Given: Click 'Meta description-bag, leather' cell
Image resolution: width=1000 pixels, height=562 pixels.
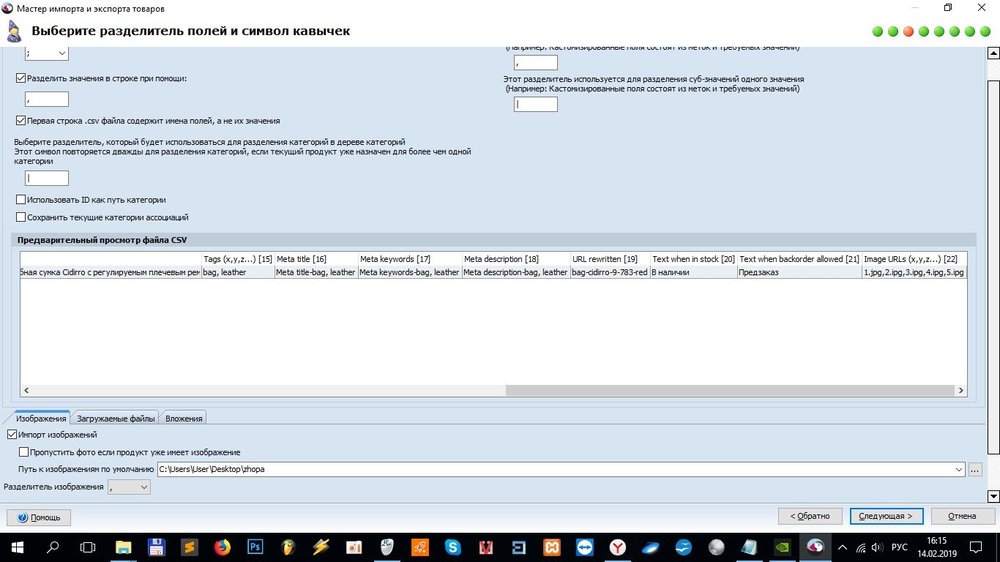Looking at the screenshot, I should [515, 272].
